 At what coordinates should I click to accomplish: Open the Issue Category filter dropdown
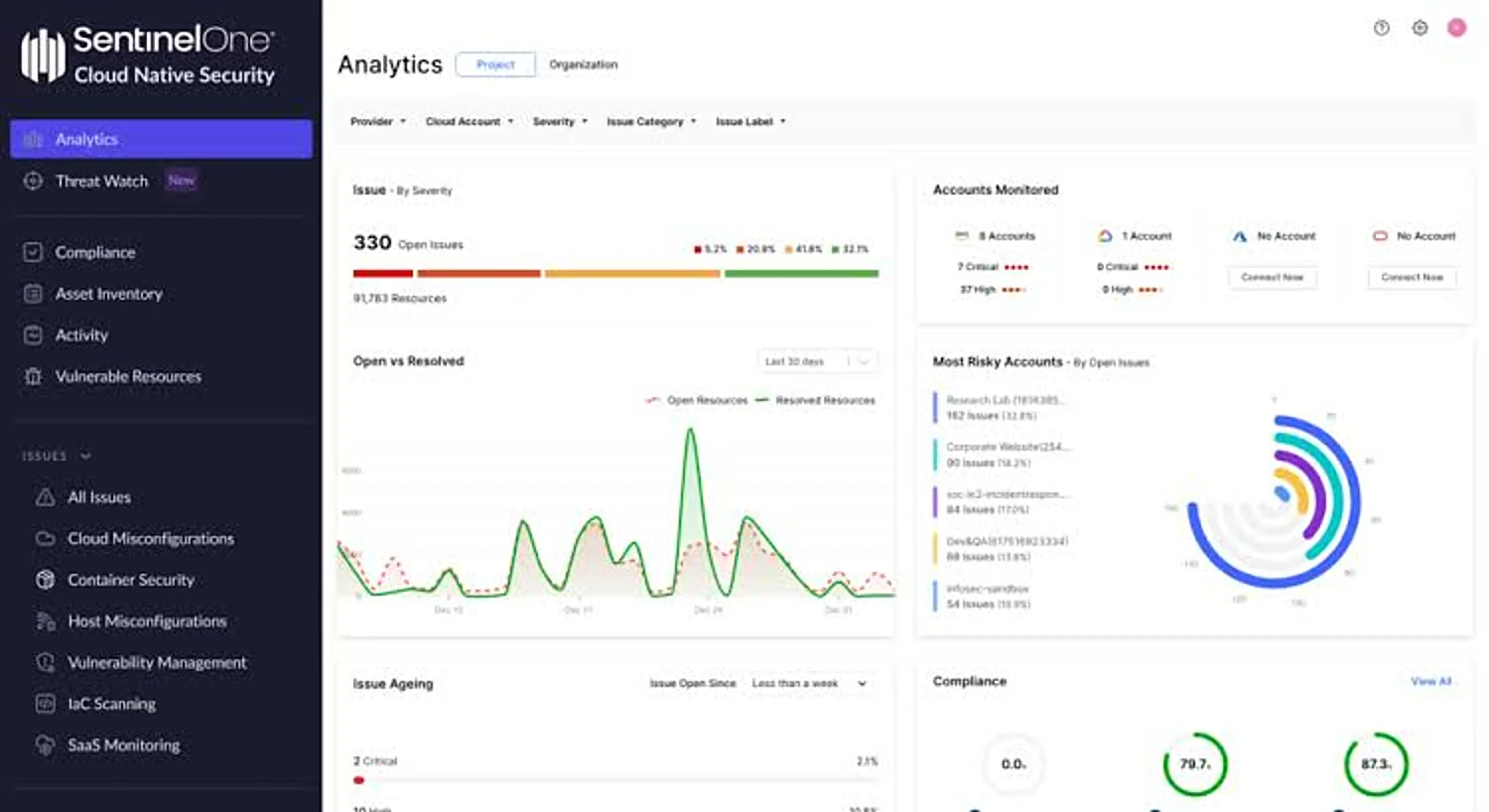[651, 121]
